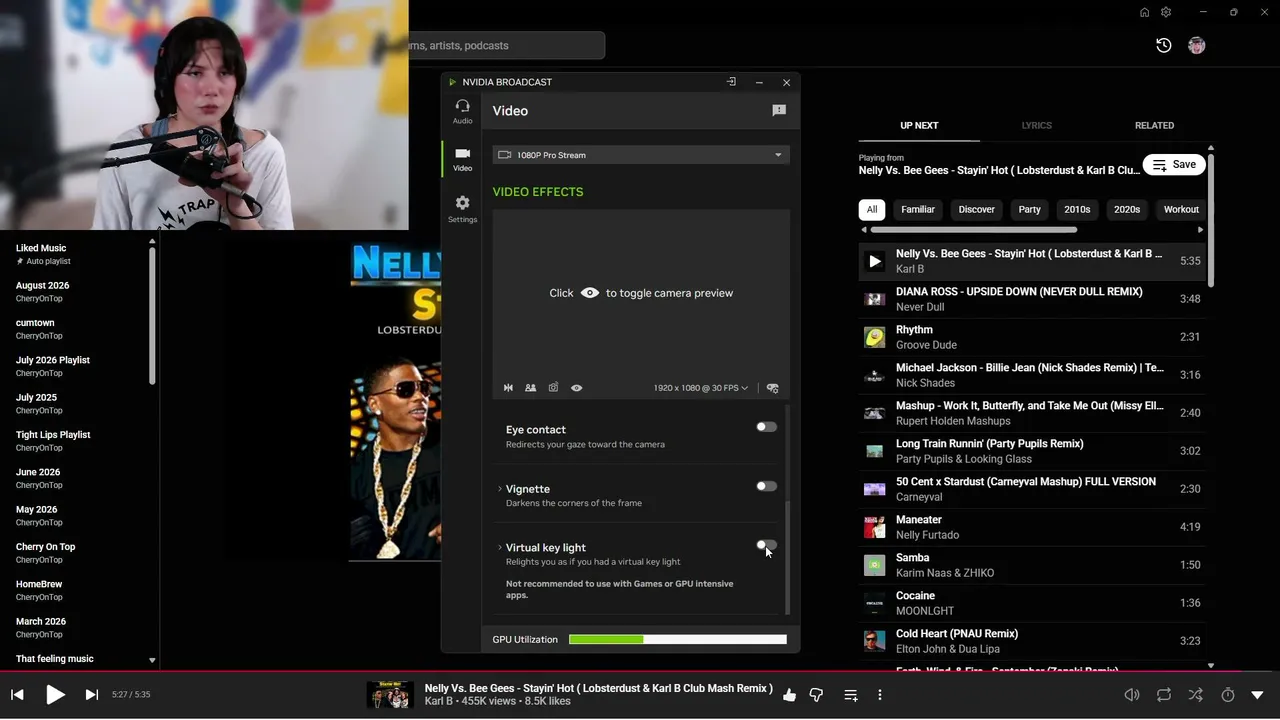Viewport: 1280px width, 720px height.
Task: Take a camera snapshot with the camera icon
Action: (x=553, y=388)
